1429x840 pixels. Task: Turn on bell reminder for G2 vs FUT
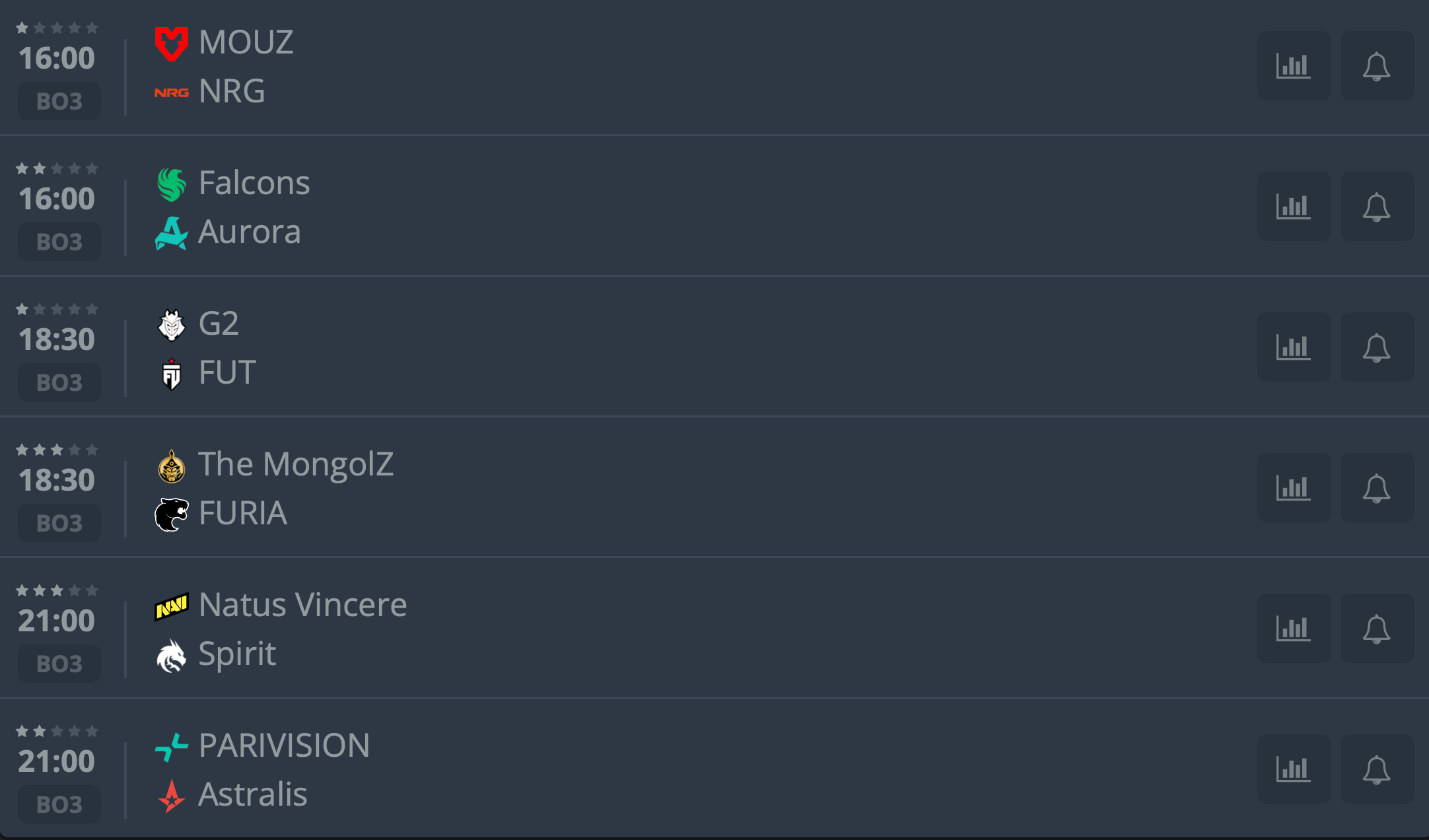tap(1377, 347)
